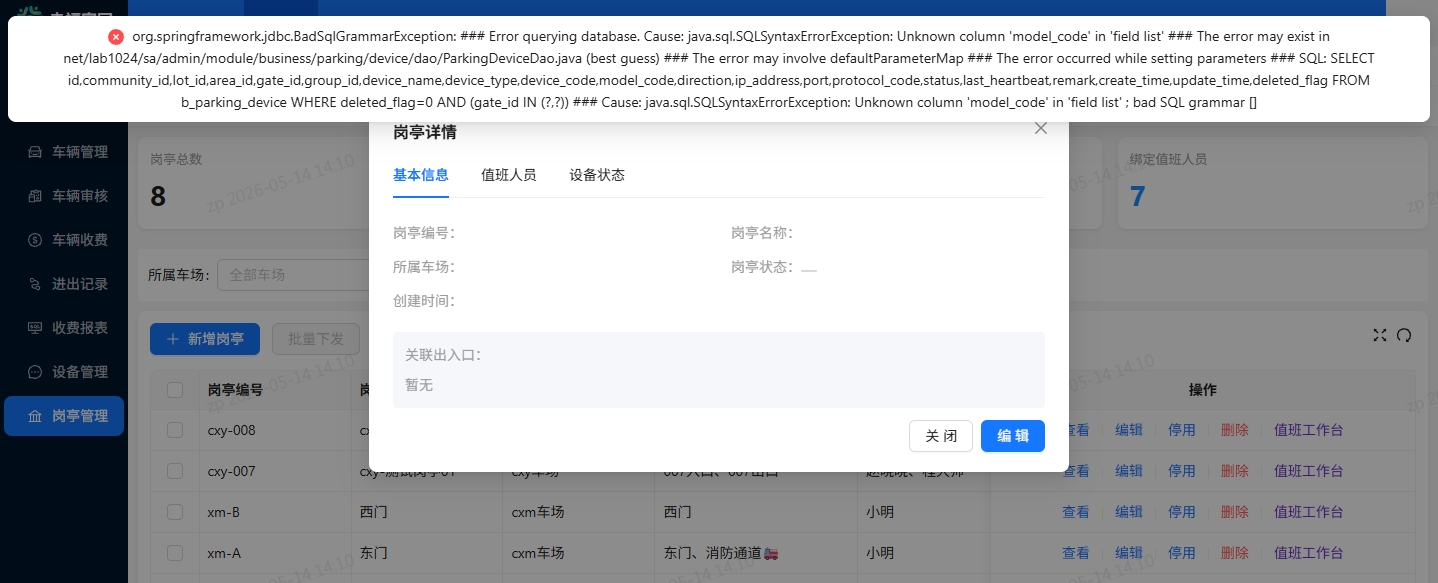
Task: Open the 所属车场 dropdown filter
Action: [x=294, y=275]
